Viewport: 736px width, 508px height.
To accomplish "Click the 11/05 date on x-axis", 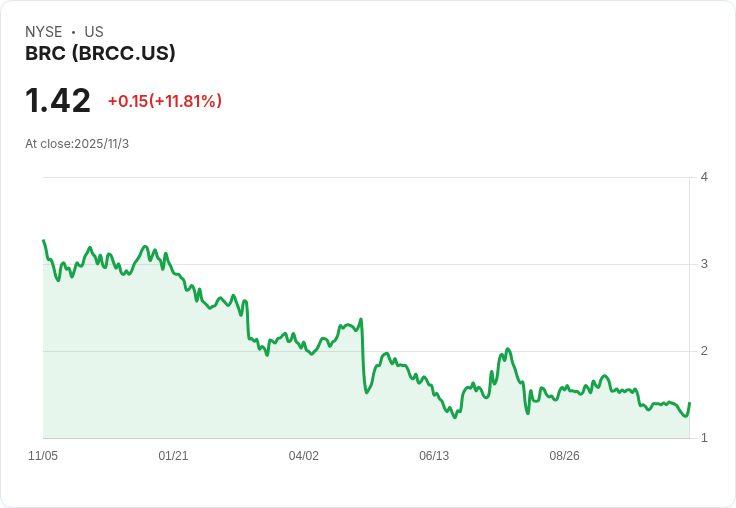I will point(43,456).
